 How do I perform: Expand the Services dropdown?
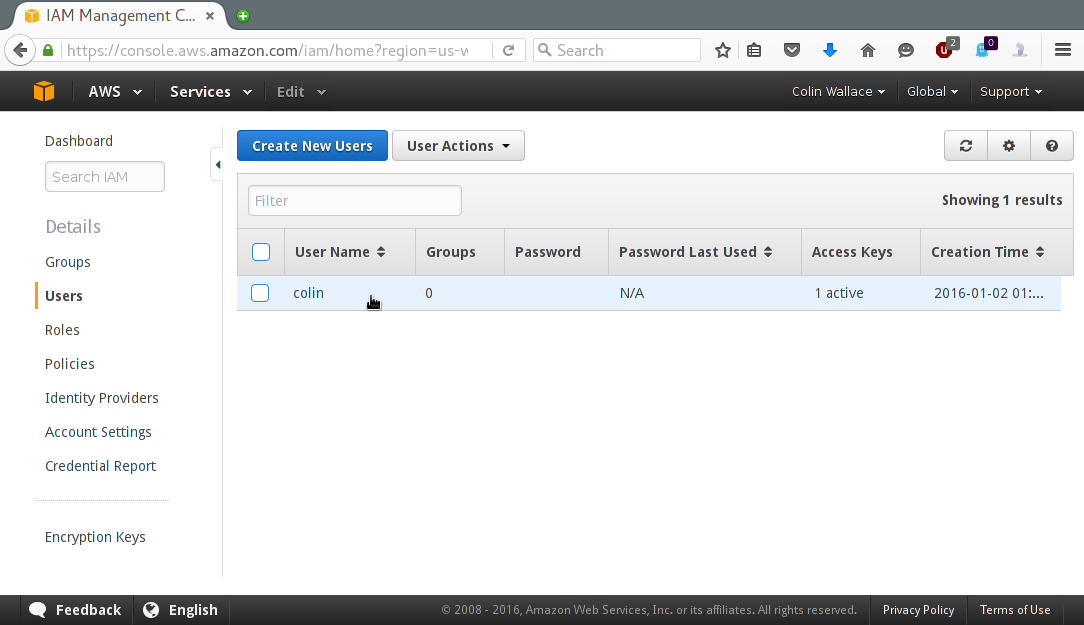tap(211, 91)
